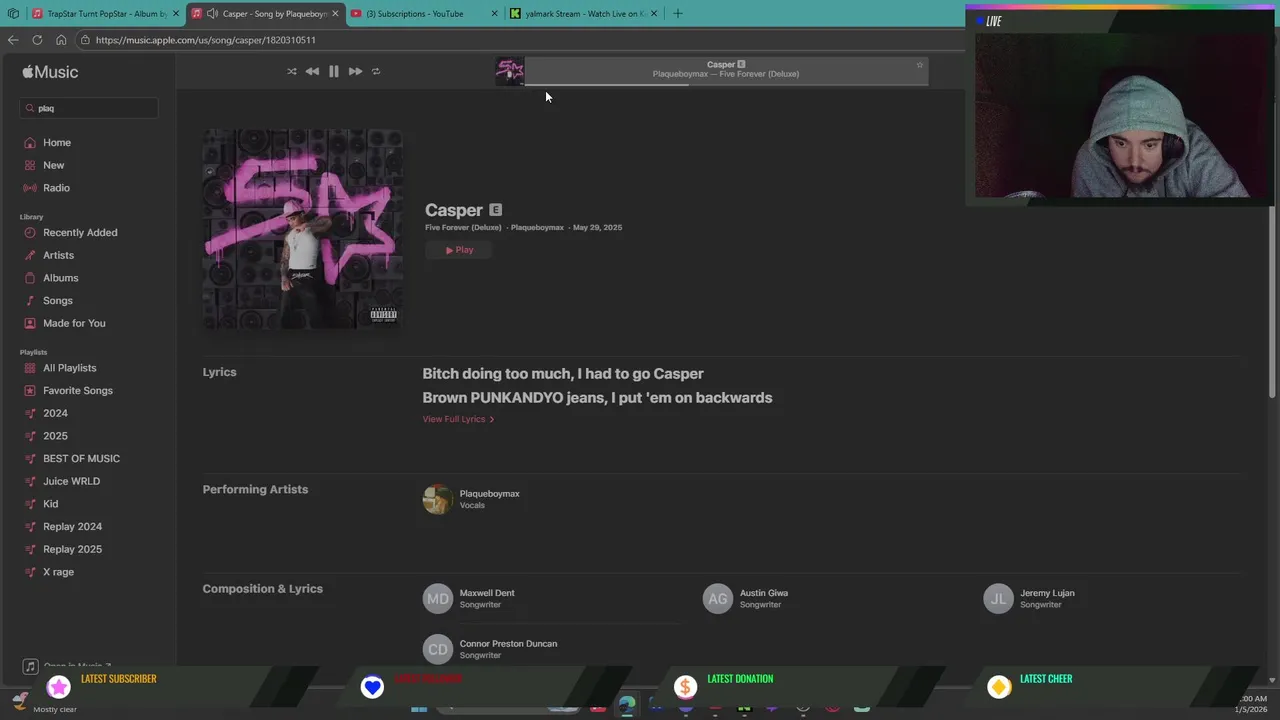
Task: Seek within the song progress bar
Action: [726, 84]
